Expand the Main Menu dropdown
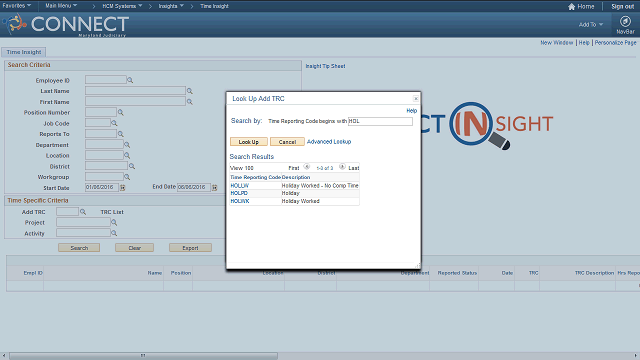Image resolution: width=640 pixels, height=360 pixels. click(61, 6)
